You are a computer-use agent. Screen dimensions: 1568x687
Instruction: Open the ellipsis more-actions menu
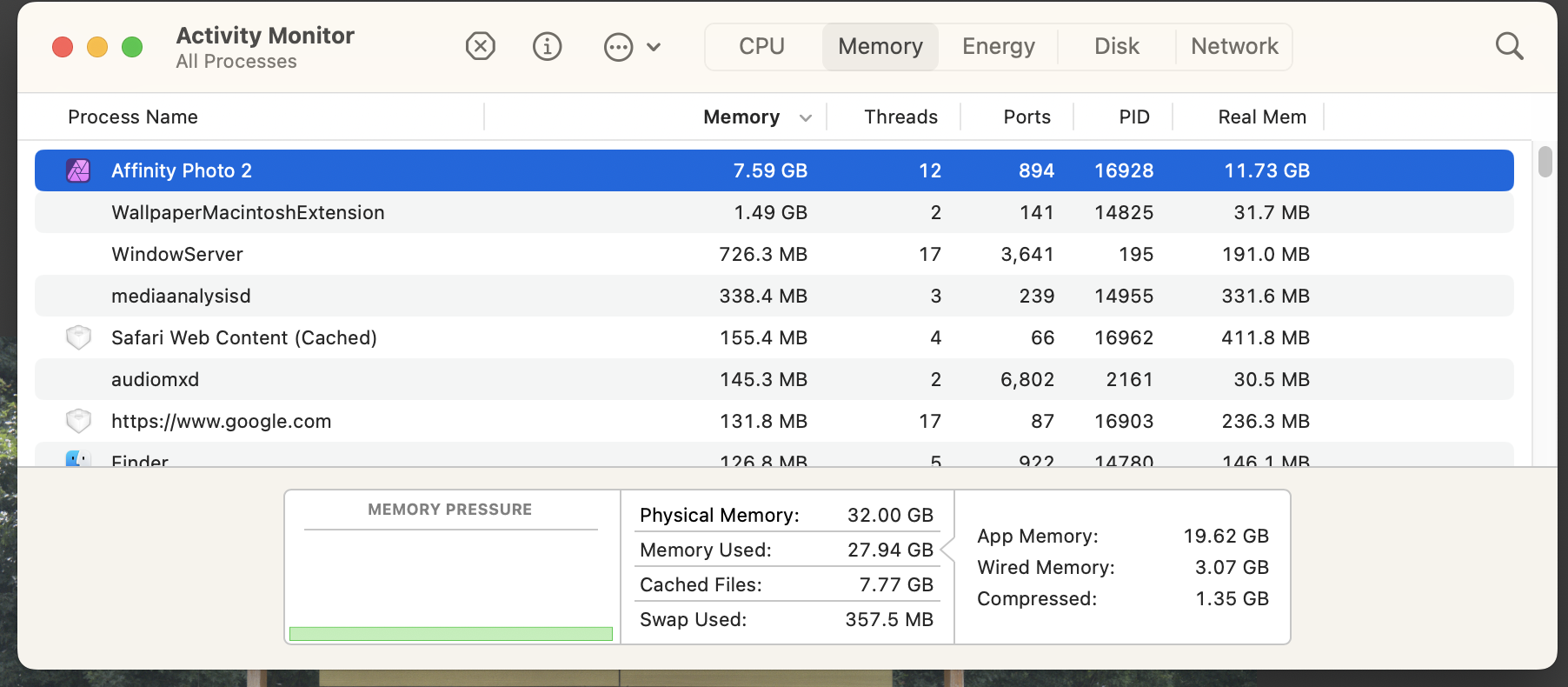(632, 47)
